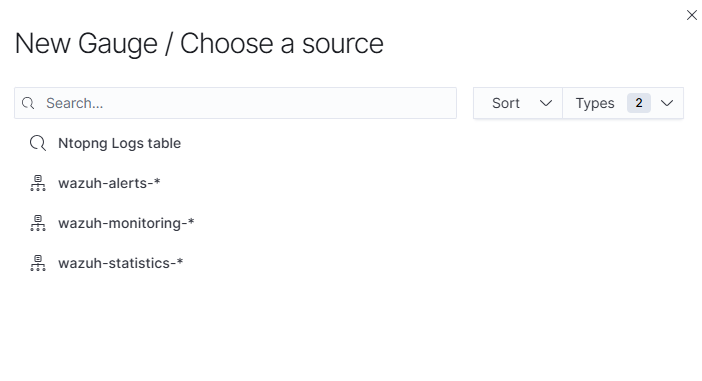This screenshot has width=702, height=381.
Task: Click the Search... placeholder text
Action: tap(75, 103)
